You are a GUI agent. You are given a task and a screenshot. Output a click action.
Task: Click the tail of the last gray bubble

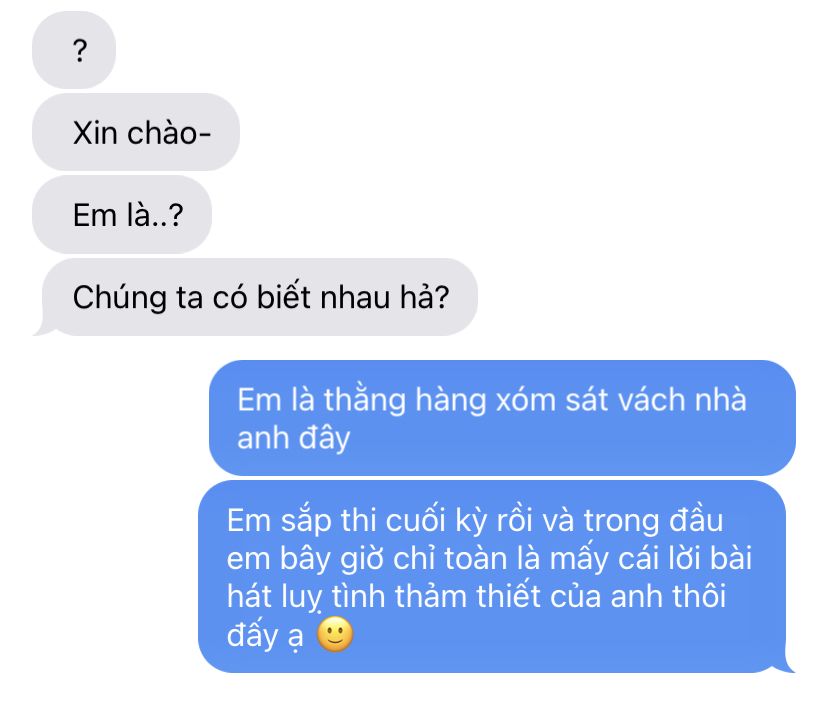pos(44,328)
